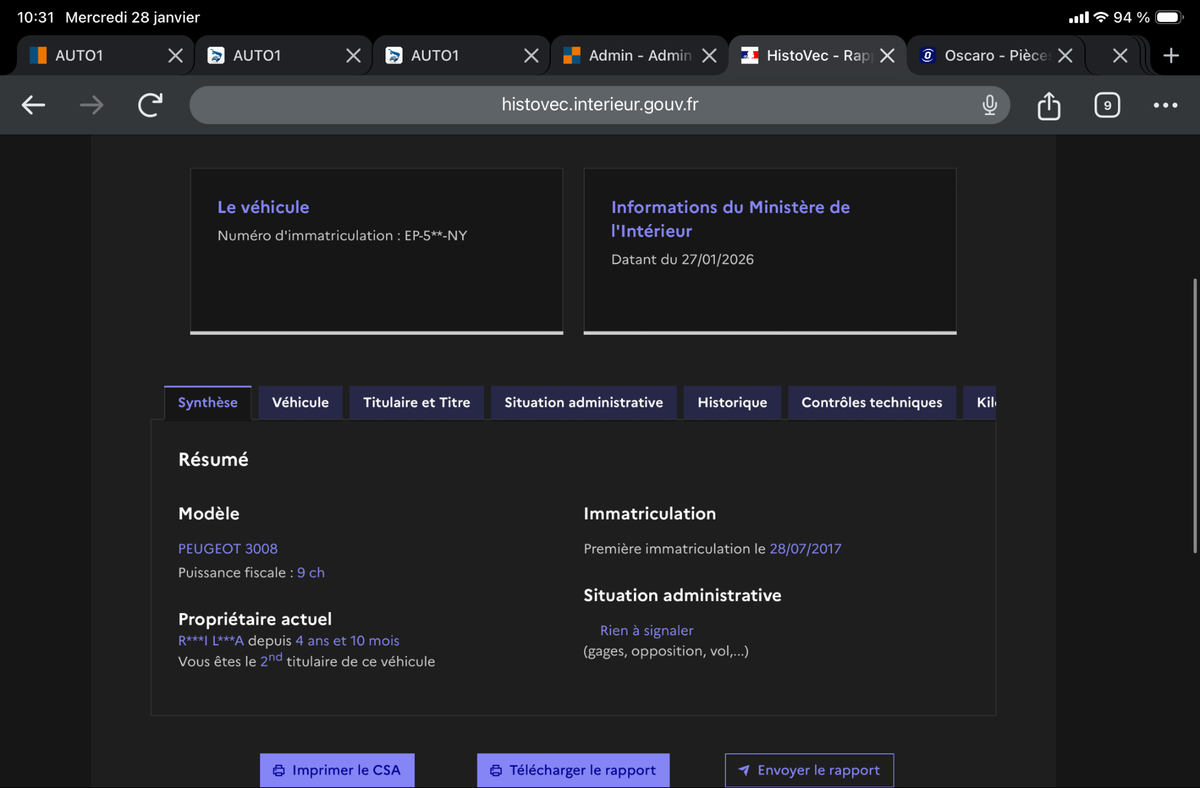Click Envoyer le rapport button

point(809,770)
